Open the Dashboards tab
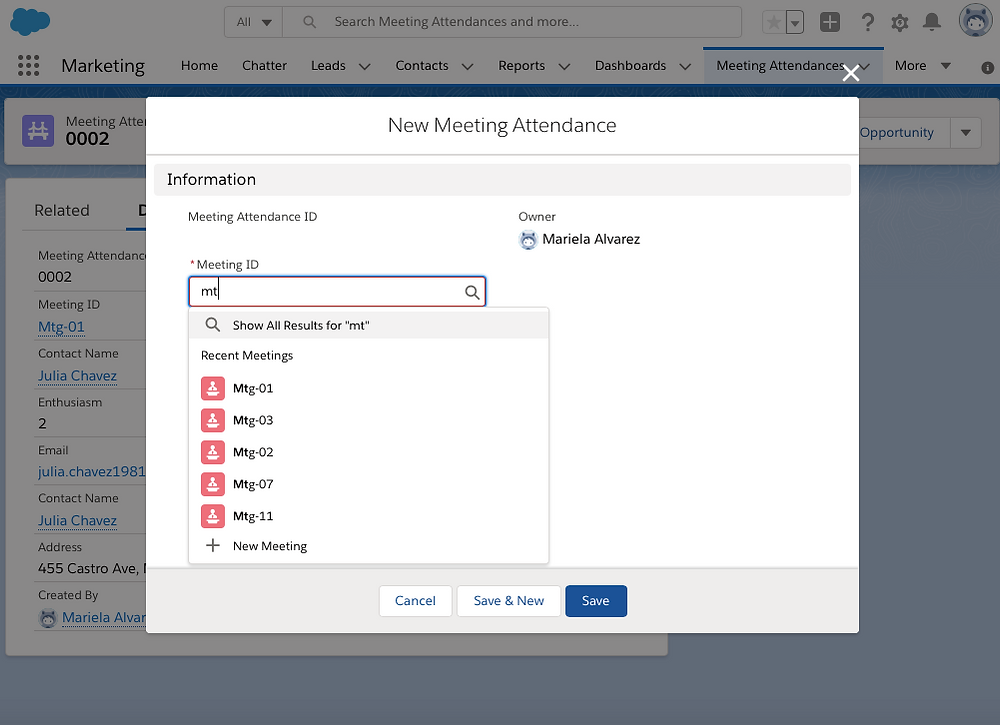The image size is (1000, 725). point(630,66)
